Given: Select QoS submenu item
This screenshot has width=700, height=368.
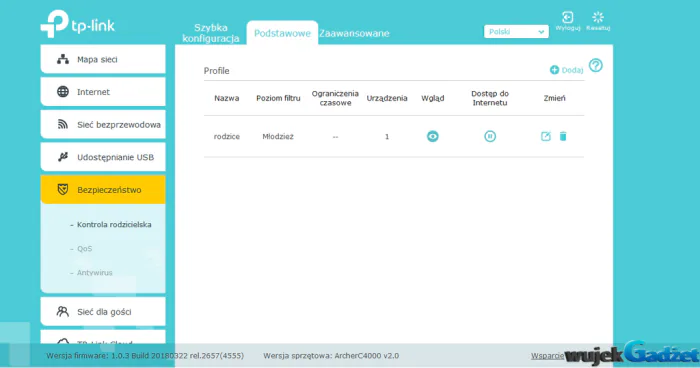Looking at the screenshot, I should [84, 249].
